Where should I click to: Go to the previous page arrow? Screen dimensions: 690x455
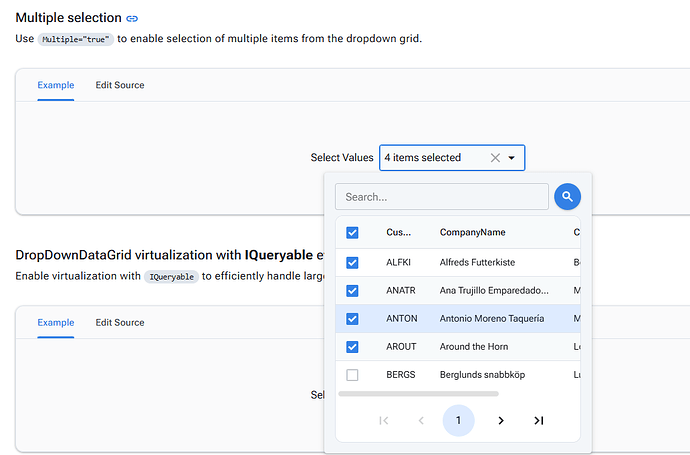coord(421,421)
